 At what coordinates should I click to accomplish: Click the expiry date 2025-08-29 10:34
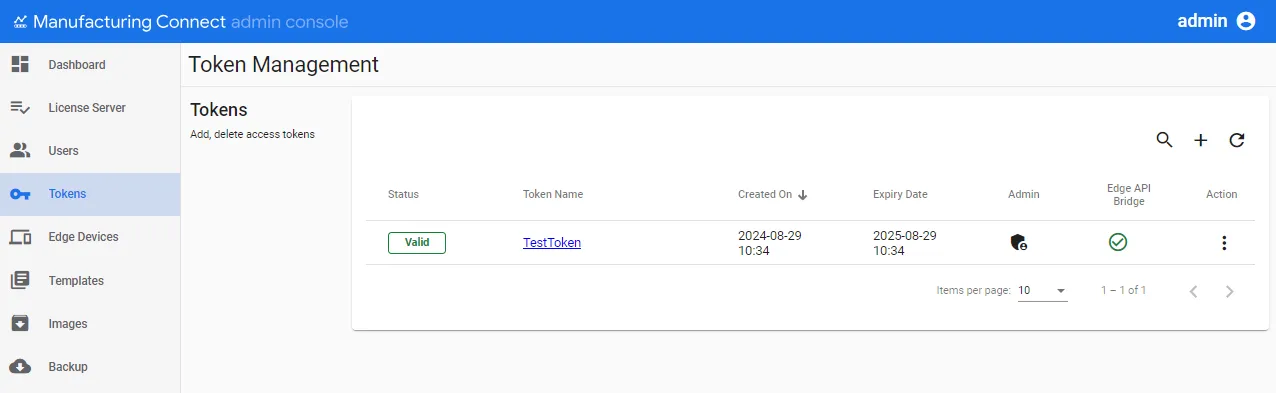pos(905,243)
